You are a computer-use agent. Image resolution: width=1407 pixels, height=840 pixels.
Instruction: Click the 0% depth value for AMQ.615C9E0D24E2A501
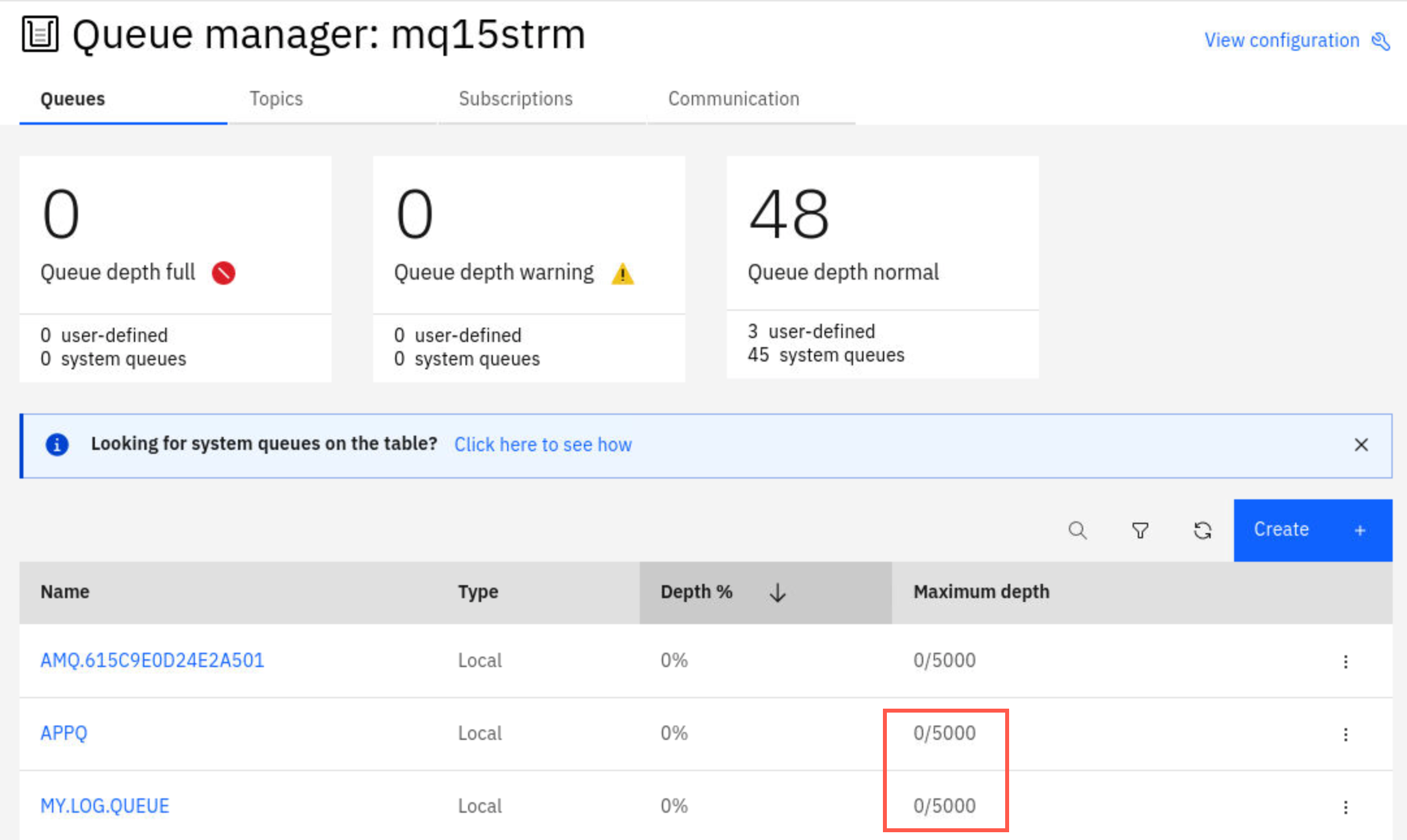tap(674, 661)
